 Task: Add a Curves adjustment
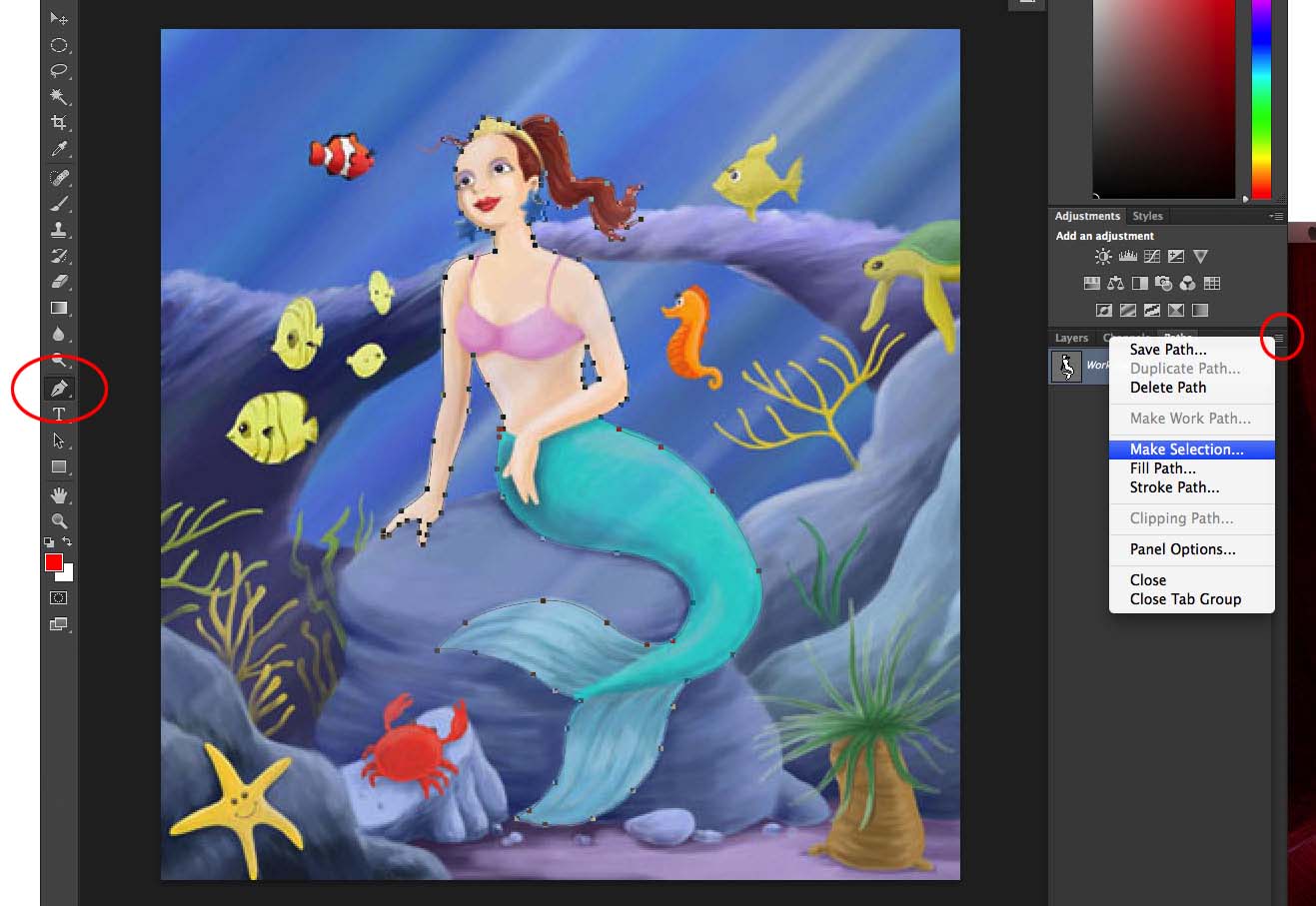[1152, 257]
